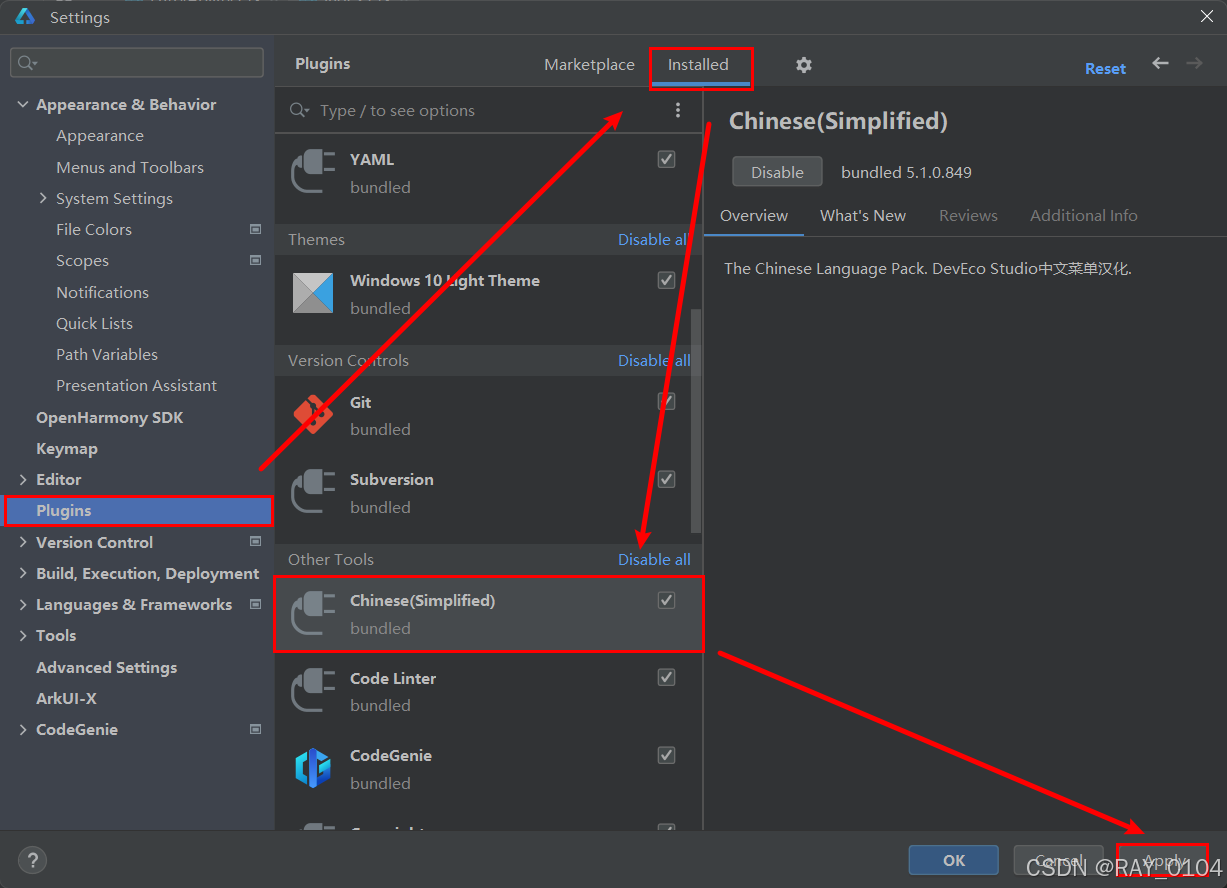Expand Build, Execution, Deployment node
Screen dimensions: 1227x888
point(23,573)
